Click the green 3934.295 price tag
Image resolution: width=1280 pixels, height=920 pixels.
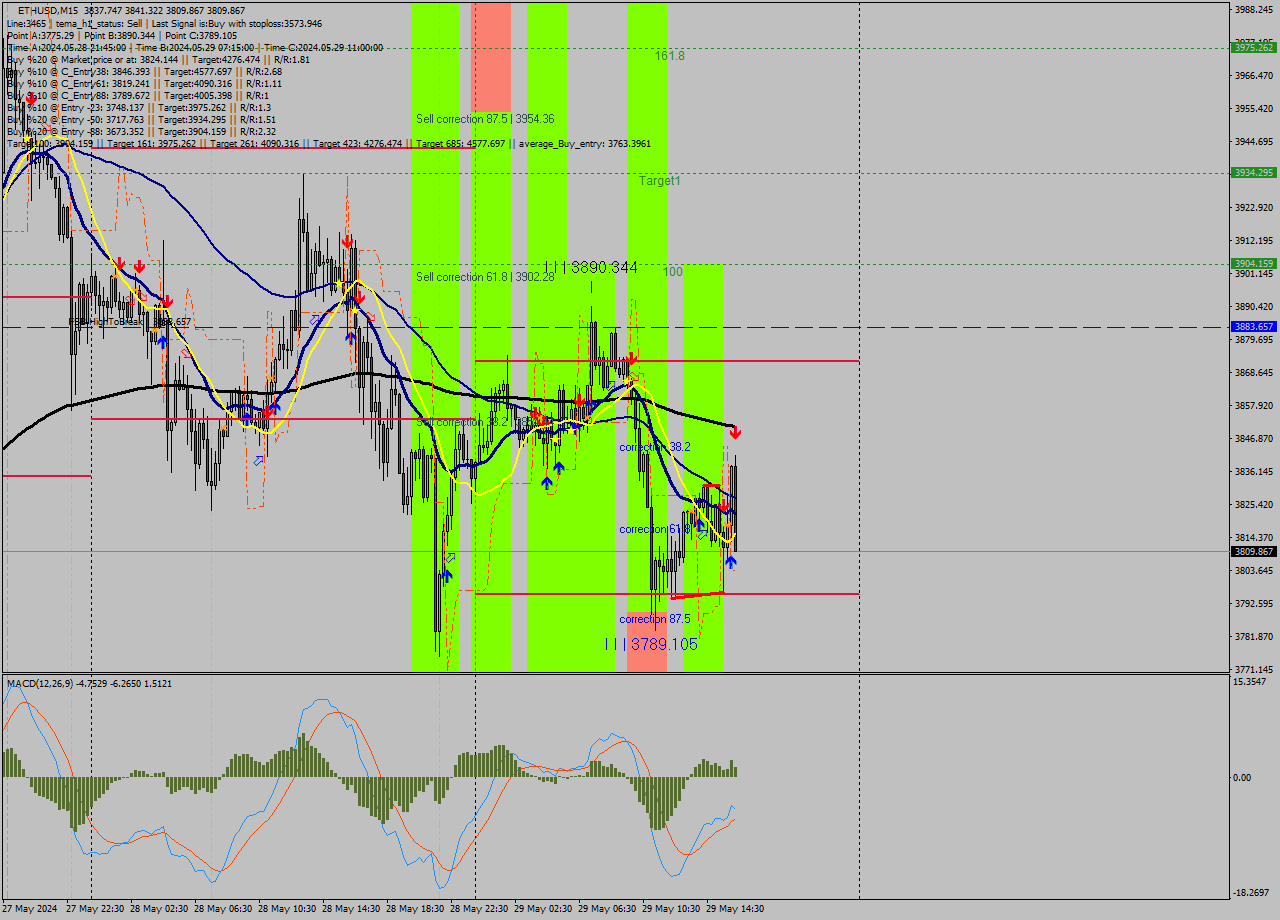(x=1254, y=172)
